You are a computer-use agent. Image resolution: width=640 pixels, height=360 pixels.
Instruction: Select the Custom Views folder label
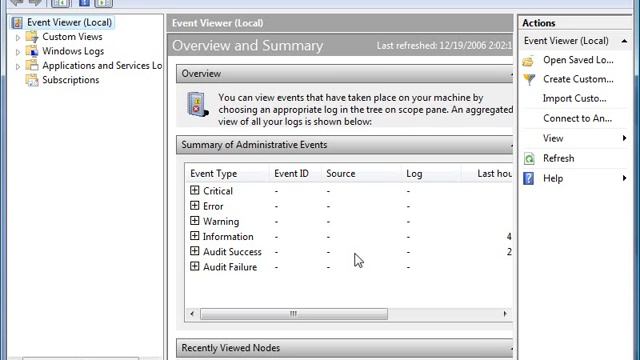pyautogui.click(x=72, y=37)
